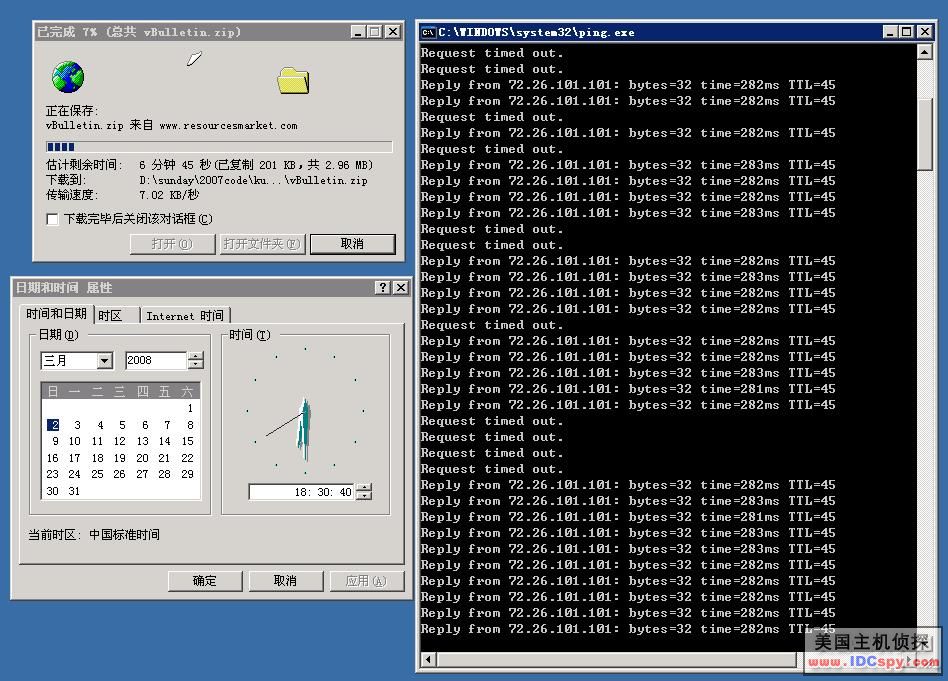Select day 22 in the calendar
Image resolution: width=948 pixels, height=681 pixels.
[x=188, y=458]
